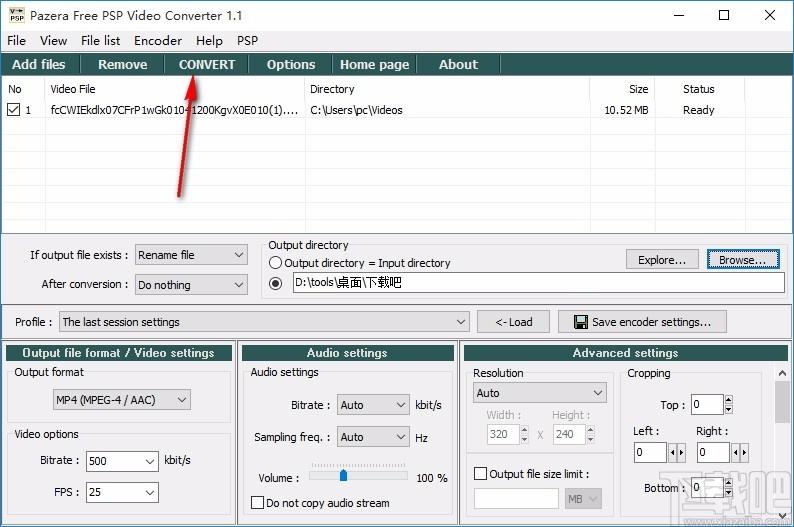Open the About toolbar item

pyautogui.click(x=458, y=64)
